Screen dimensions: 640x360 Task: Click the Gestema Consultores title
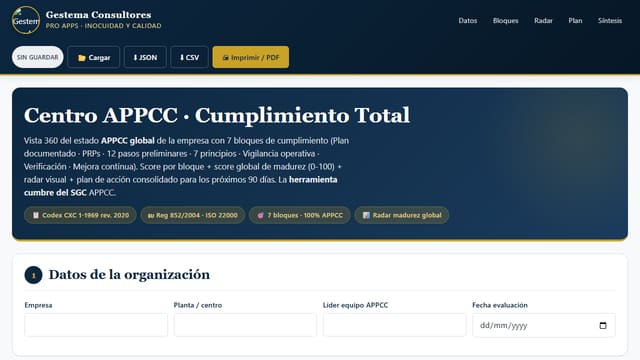click(x=98, y=15)
